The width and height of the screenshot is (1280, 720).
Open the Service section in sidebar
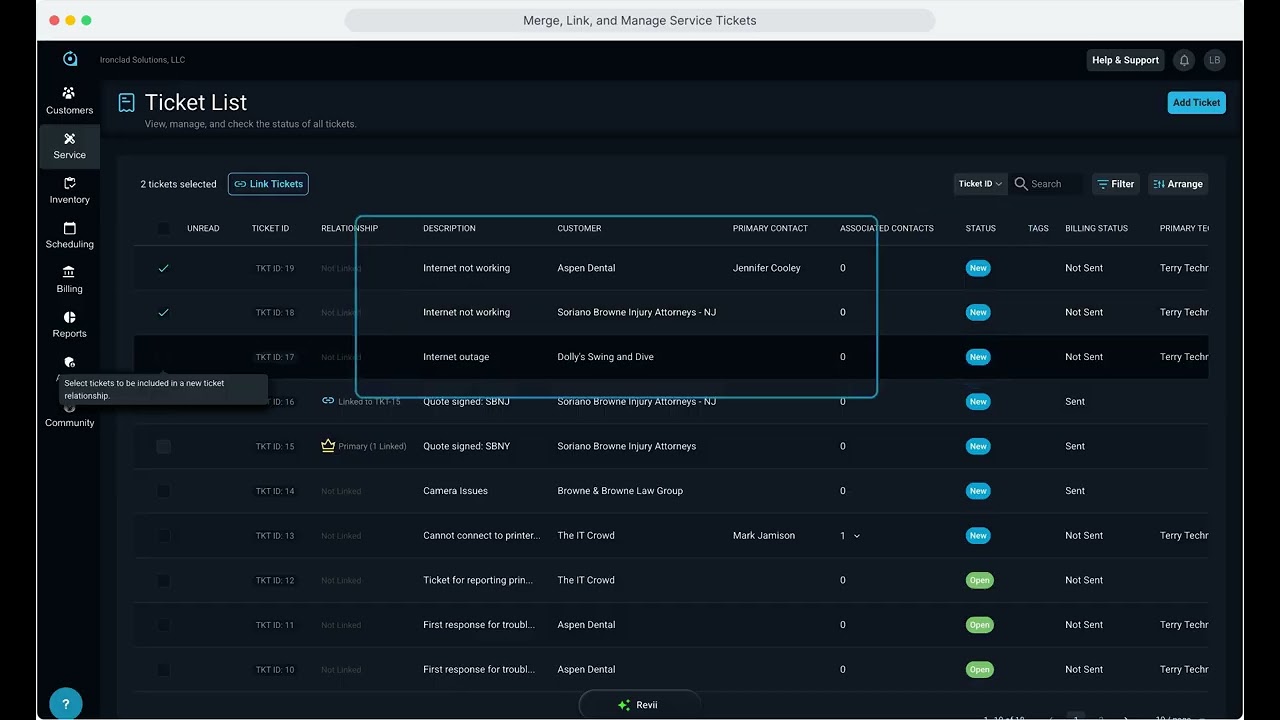click(x=69, y=146)
